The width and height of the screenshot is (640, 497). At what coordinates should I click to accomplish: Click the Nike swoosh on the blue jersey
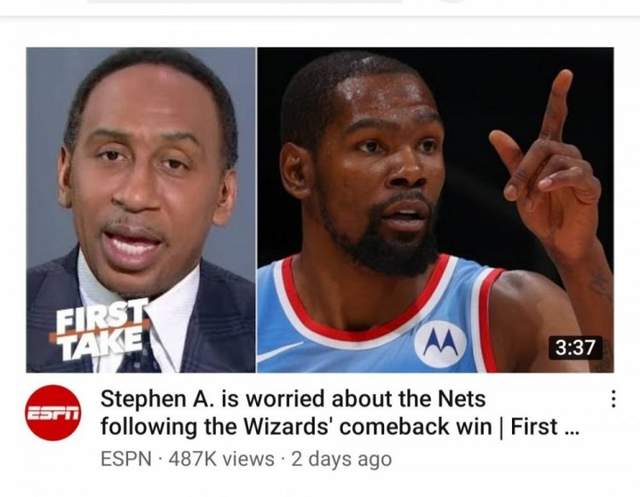[280, 351]
